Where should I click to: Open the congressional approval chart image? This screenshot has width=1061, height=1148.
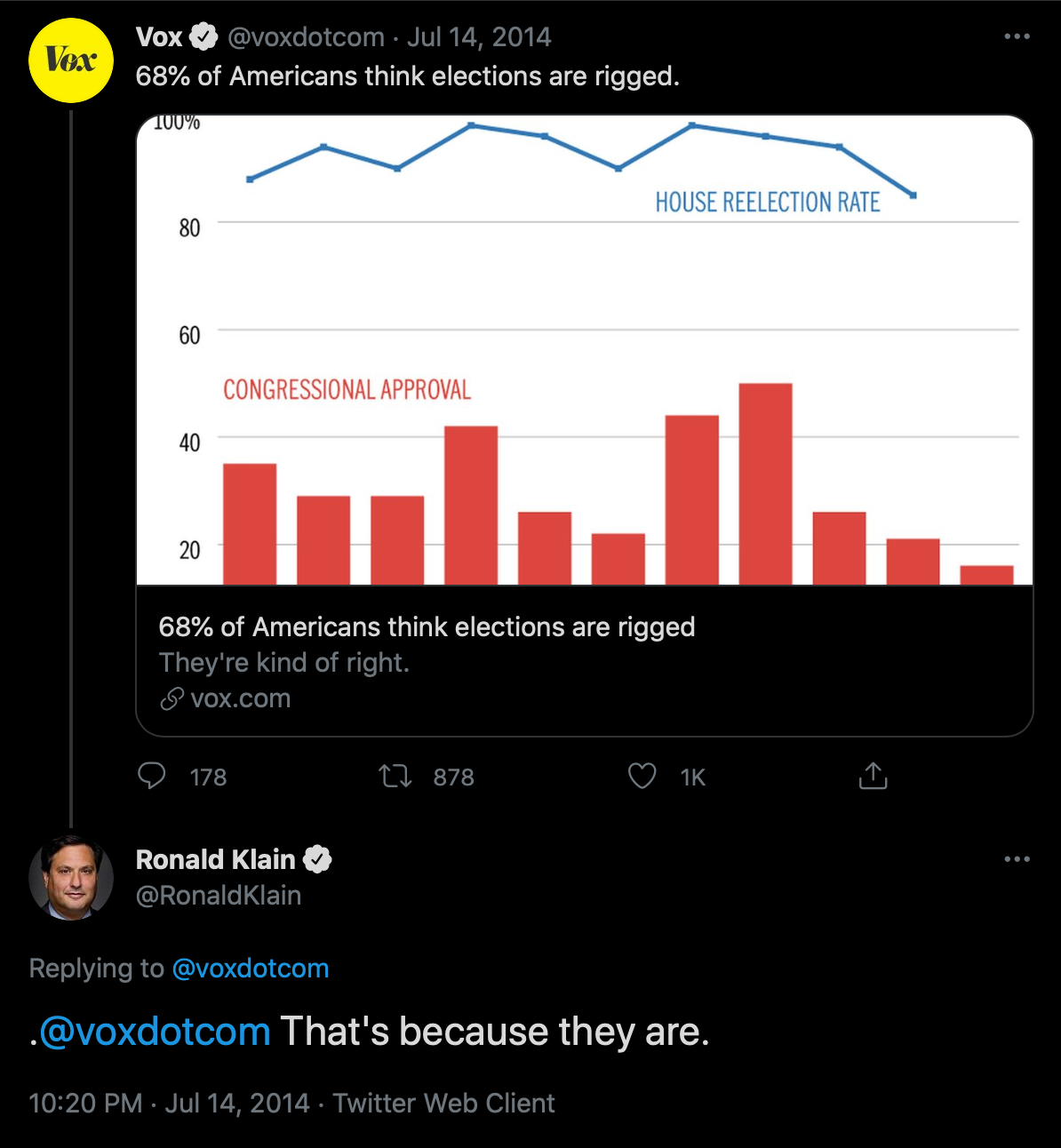point(585,350)
